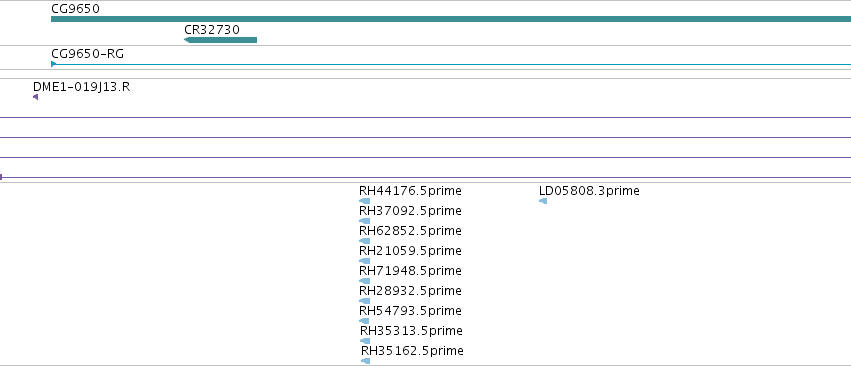Select the RH54793.5prime EST glyph
Viewport: 851px width, 366px height.
tap(364, 321)
